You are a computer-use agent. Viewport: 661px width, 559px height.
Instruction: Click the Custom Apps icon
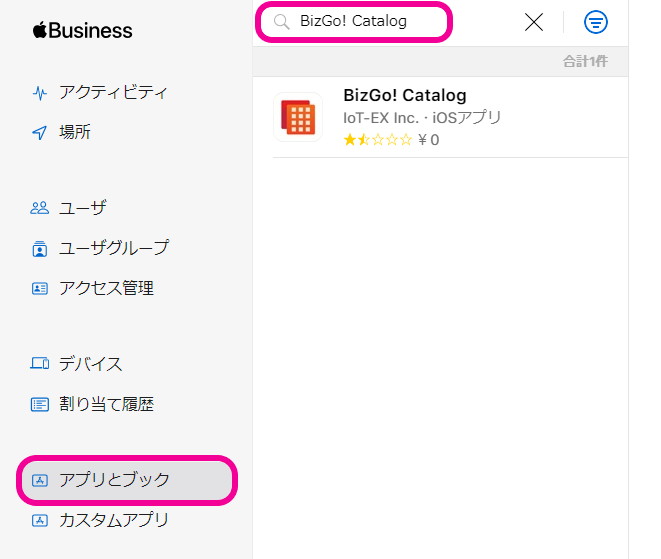pos(40,520)
